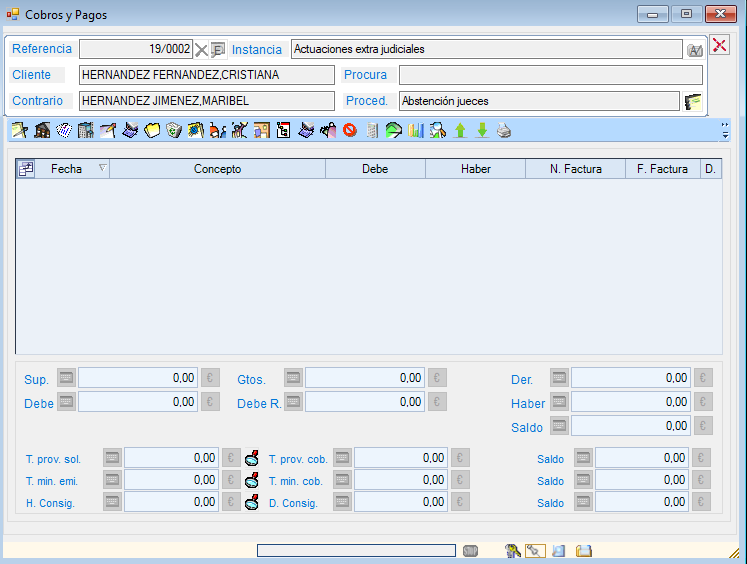The height and width of the screenshot is (564, 747).
Task: Click the Concepto column header
Action: 217,169
